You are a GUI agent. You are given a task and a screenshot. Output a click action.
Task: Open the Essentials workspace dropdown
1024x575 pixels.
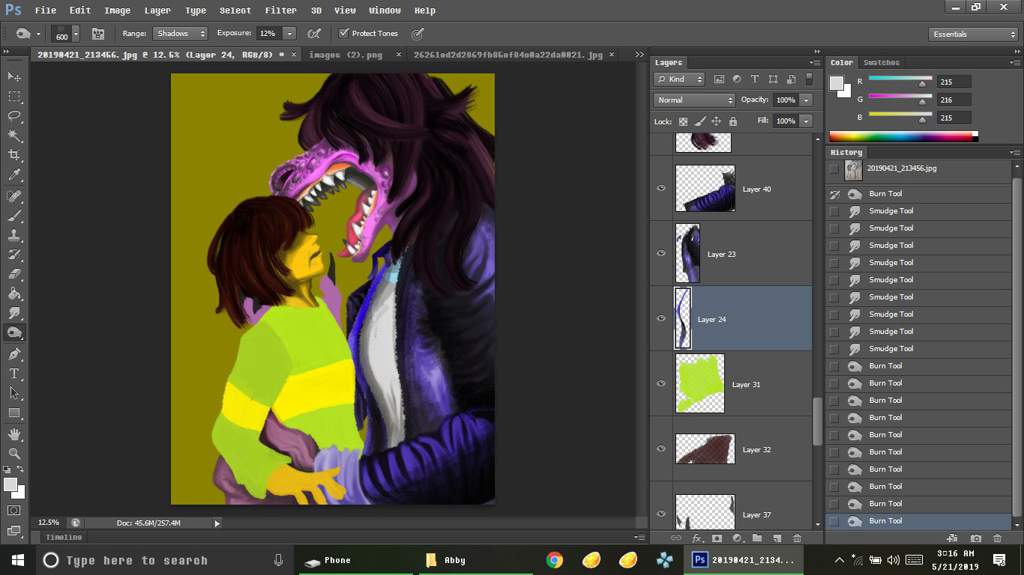coord(973,34)
